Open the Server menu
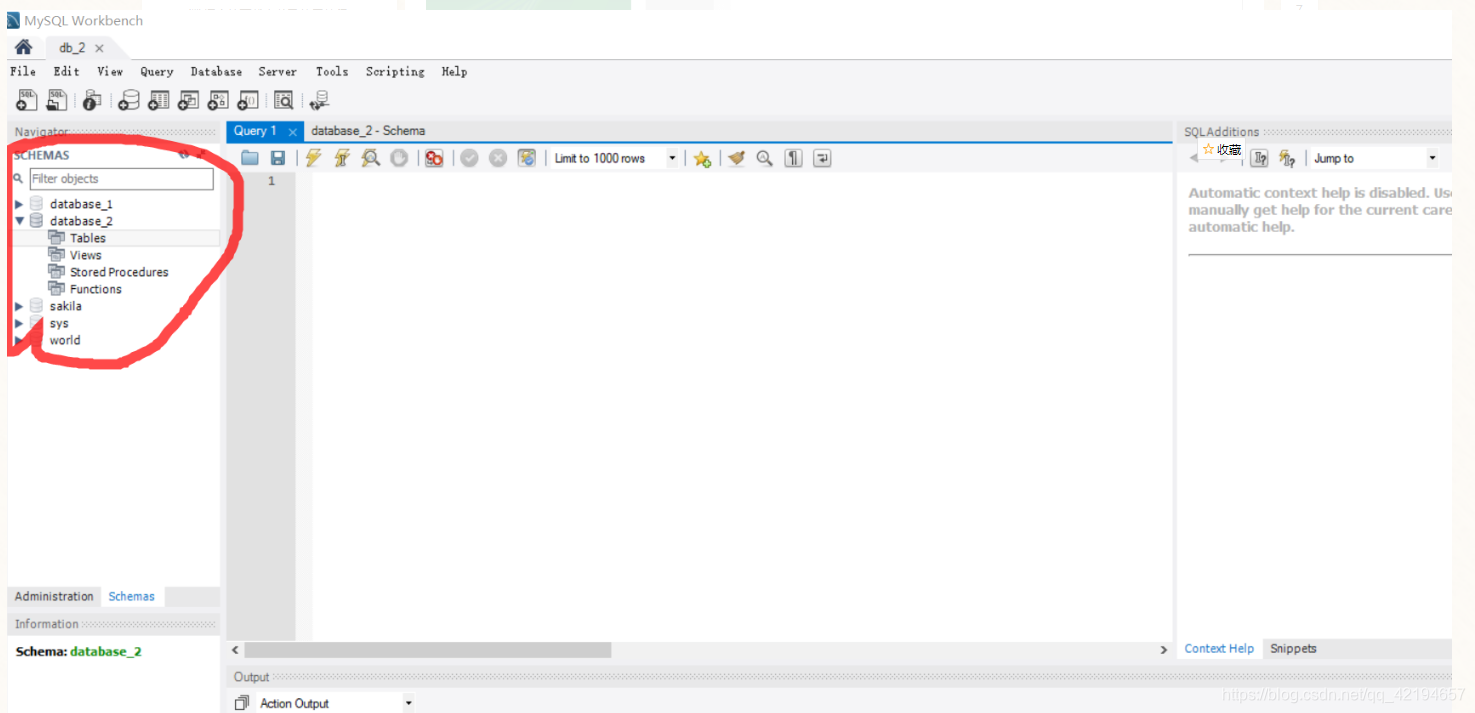The image size is (1475, 713). pyautogui.click(x=277, y=72)
